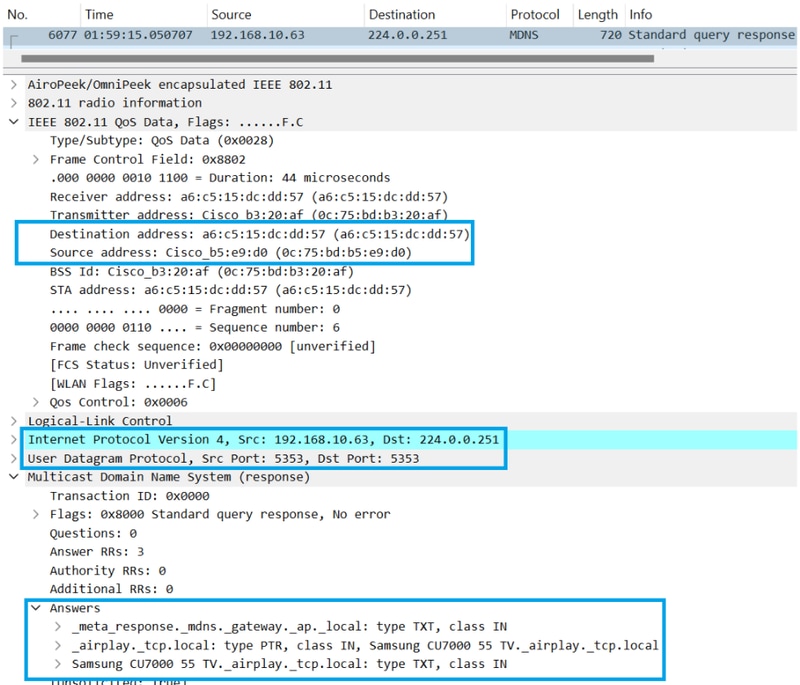Expand the Logical-Link Control section
800x685 pixels.
click(14, 421)
